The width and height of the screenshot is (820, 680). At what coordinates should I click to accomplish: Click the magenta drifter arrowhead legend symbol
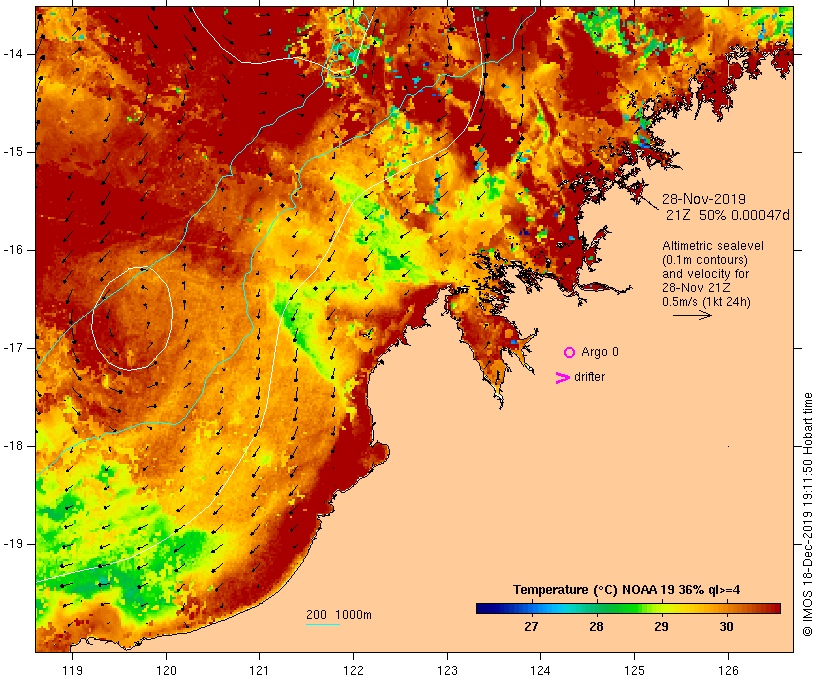pyautogui.click(x=562, y=378)
